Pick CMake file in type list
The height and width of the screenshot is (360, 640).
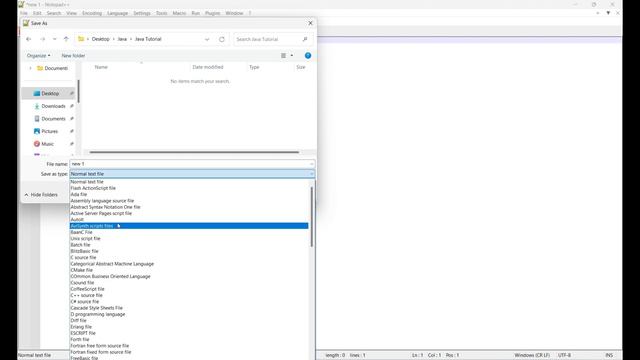click(x=189, y=270)
